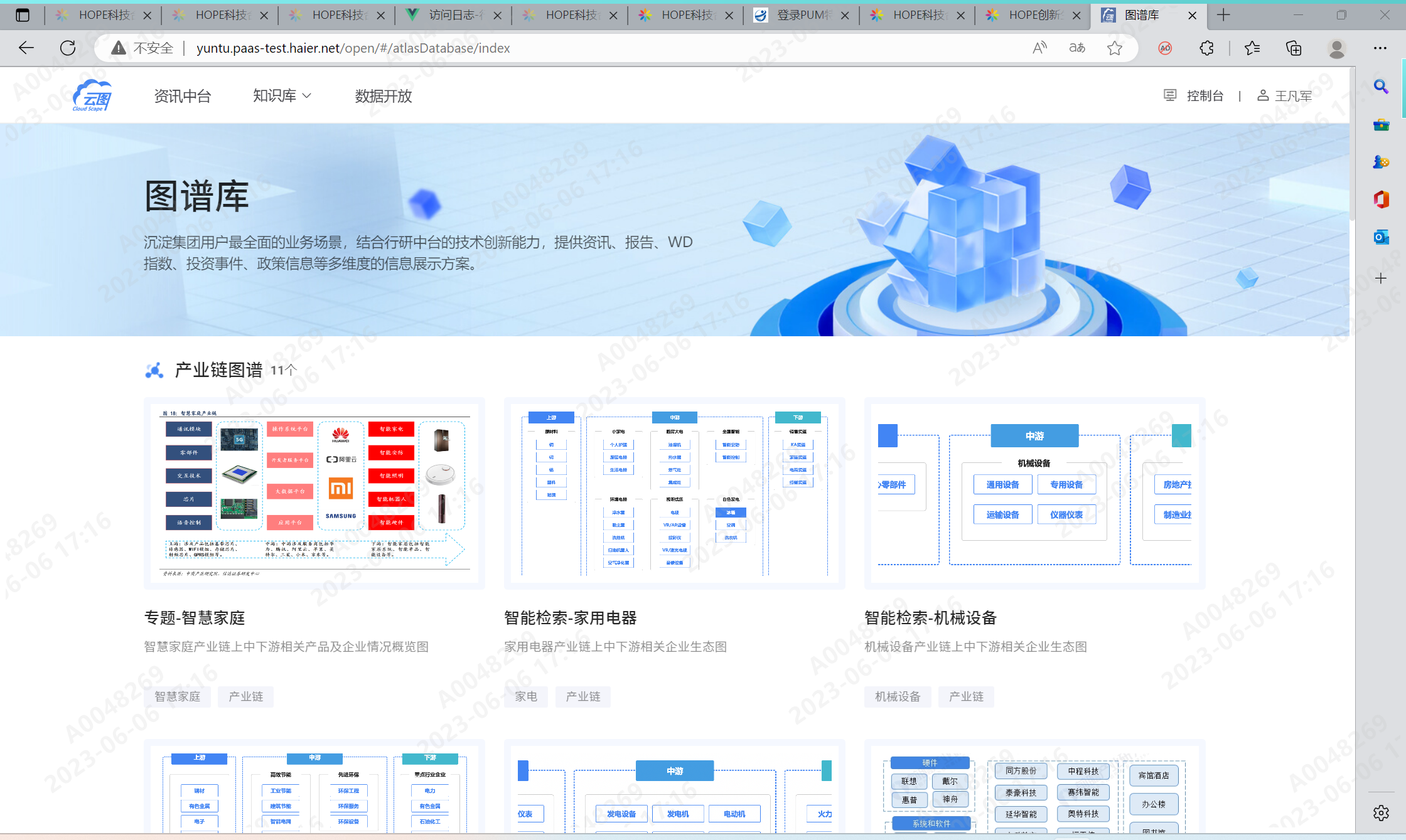Open the extensions puzzle icon
The image size is (1406, 840).
pos(1206,48)
